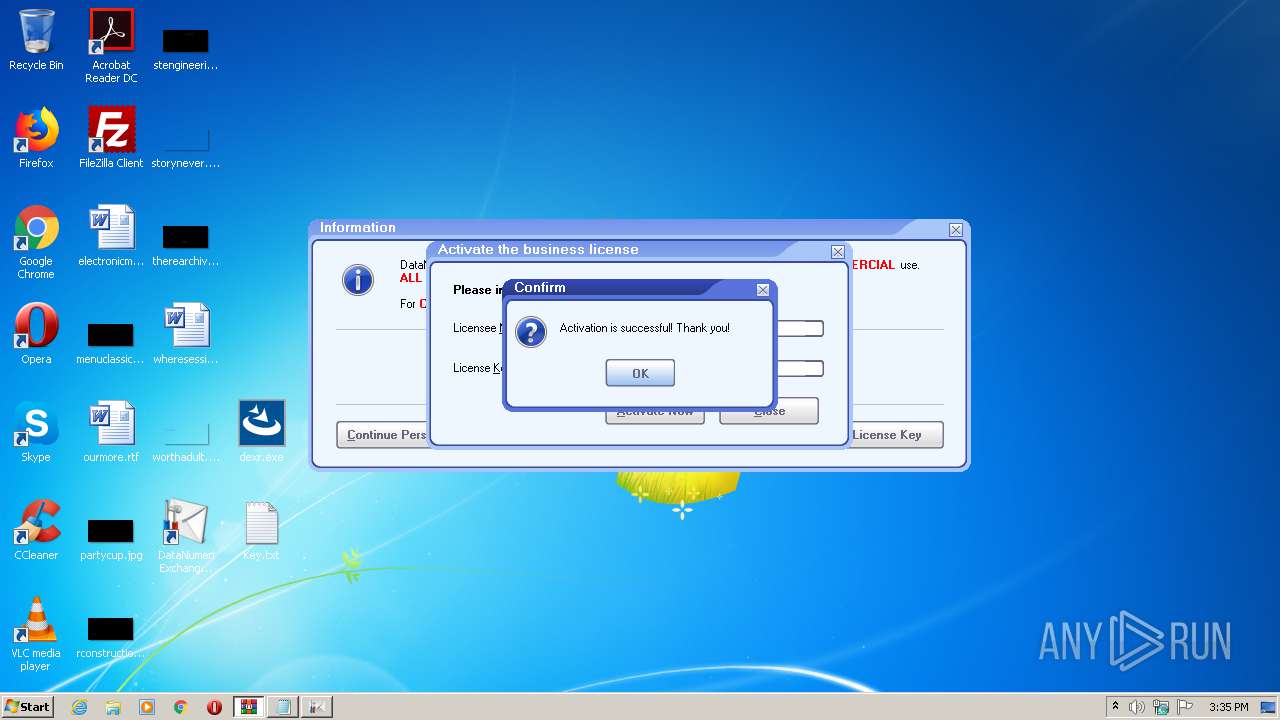Open Opera from the taskbar
This screenshot has height=720, width=1280.
[x=214, y=707]
